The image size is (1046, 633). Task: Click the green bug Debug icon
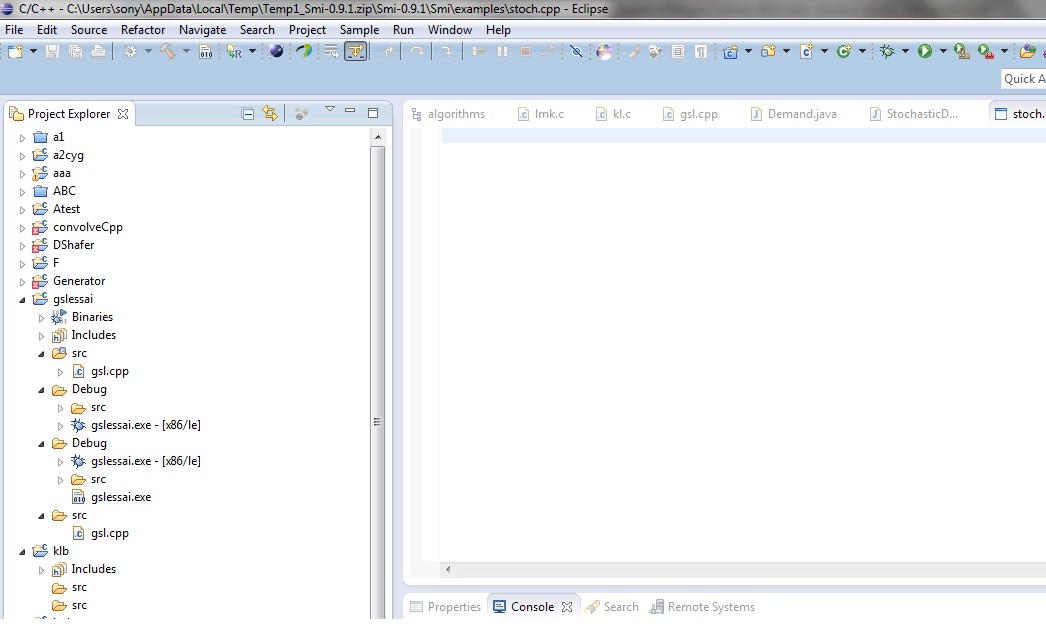tap(887, 51)
